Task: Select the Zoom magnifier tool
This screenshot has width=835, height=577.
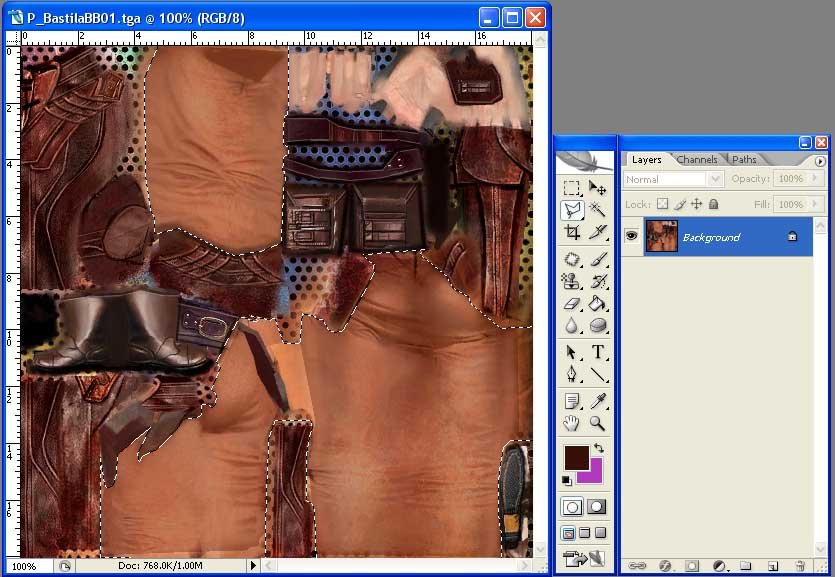Action: pos(598,423)
